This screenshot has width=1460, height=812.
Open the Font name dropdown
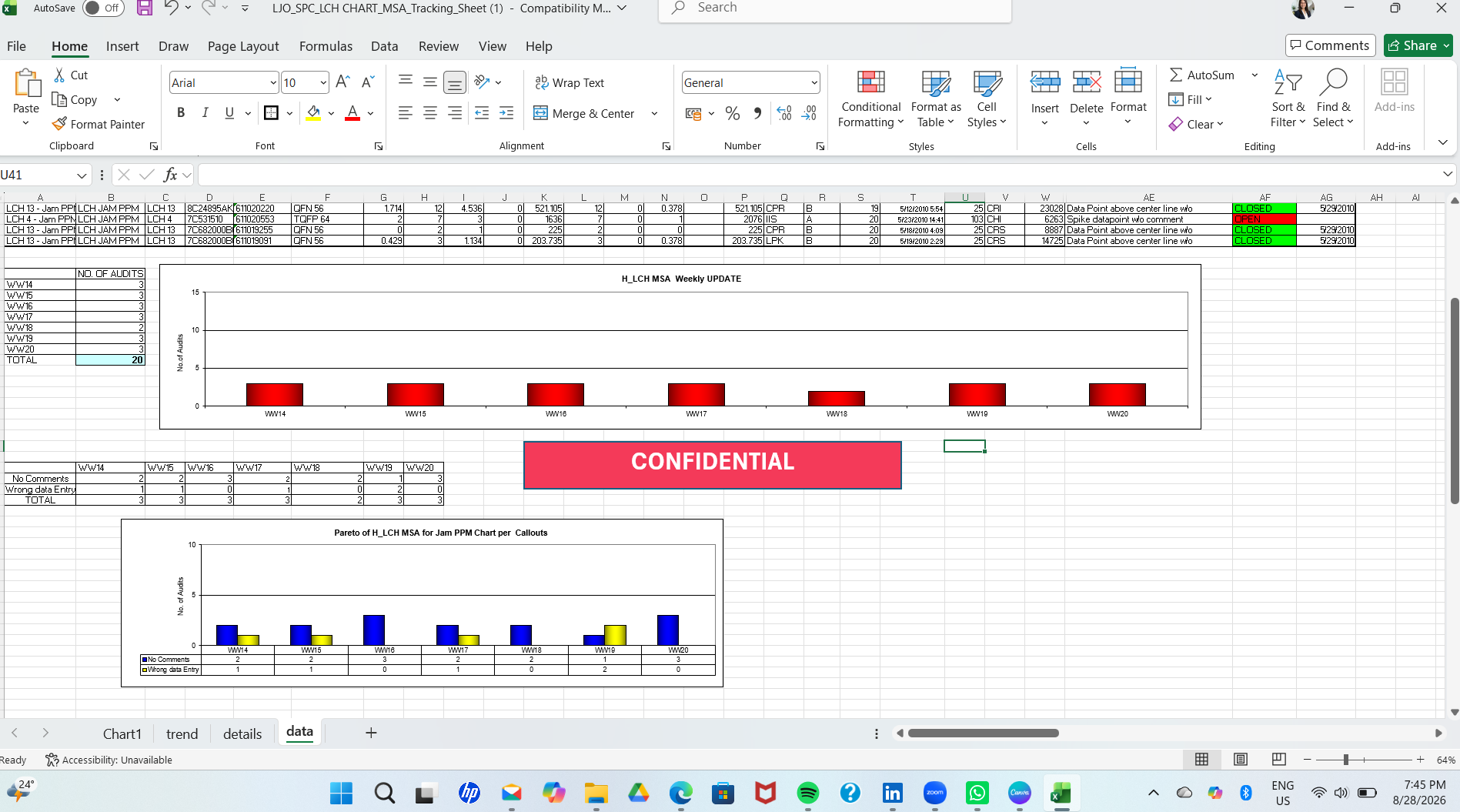[273, 82]
